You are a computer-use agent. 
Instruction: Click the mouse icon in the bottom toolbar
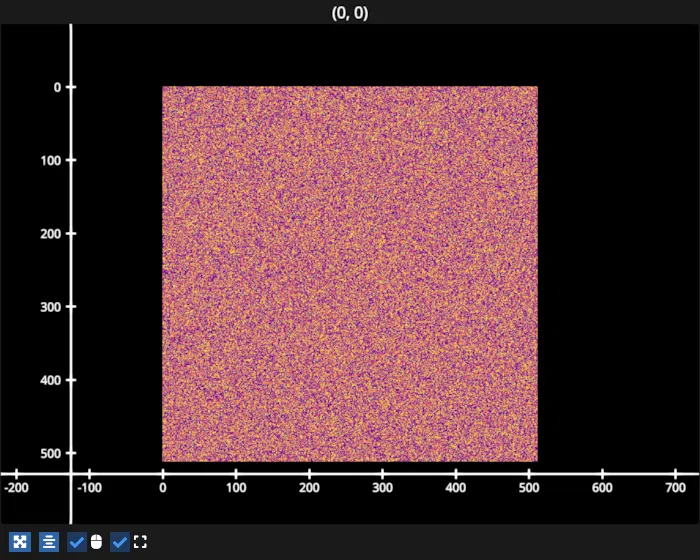pos(96,542)
